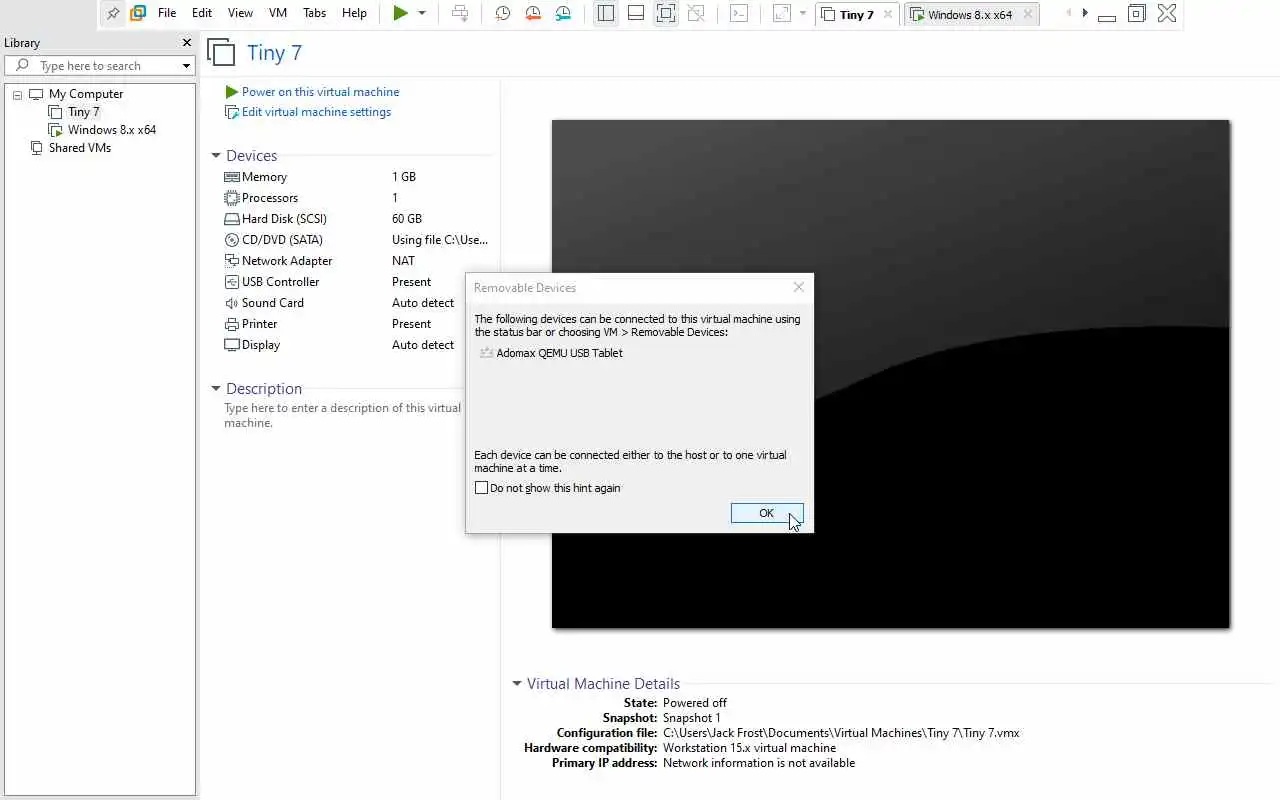
Task: Click the console view toolbar icon
Action: tap(739, 13)
